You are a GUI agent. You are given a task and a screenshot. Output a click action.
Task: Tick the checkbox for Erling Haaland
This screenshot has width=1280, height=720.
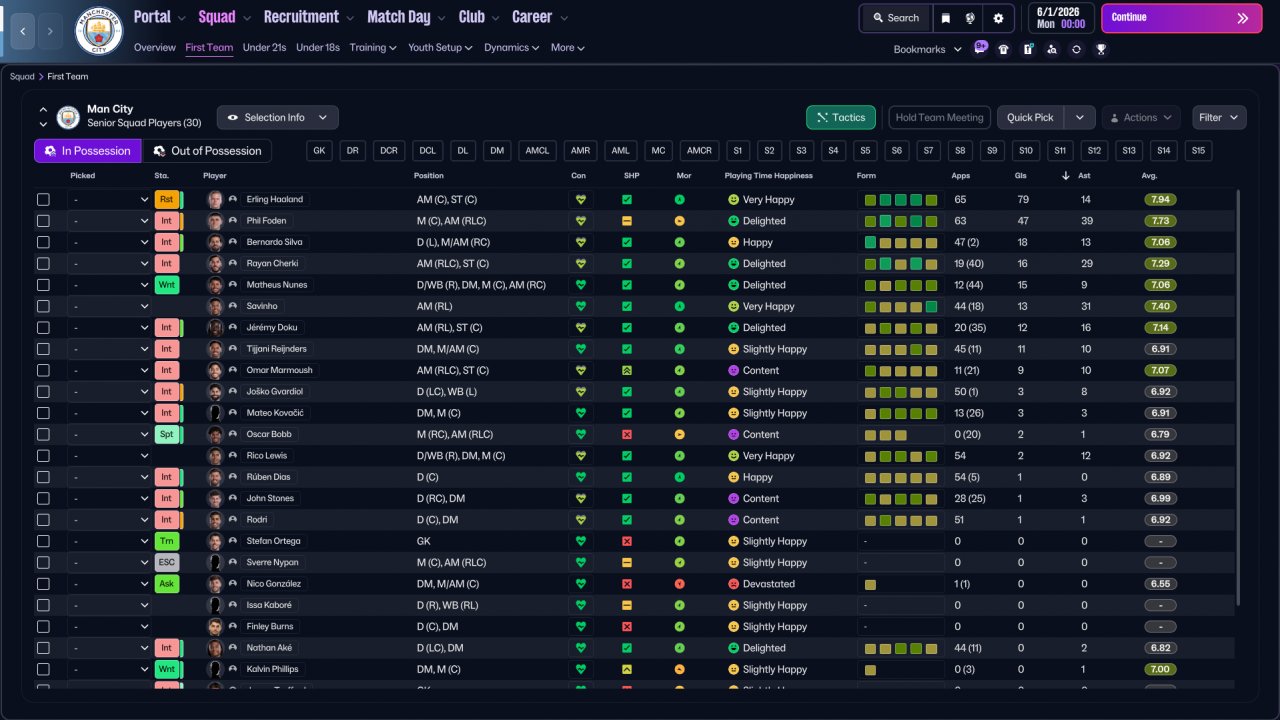pos(43,200)
